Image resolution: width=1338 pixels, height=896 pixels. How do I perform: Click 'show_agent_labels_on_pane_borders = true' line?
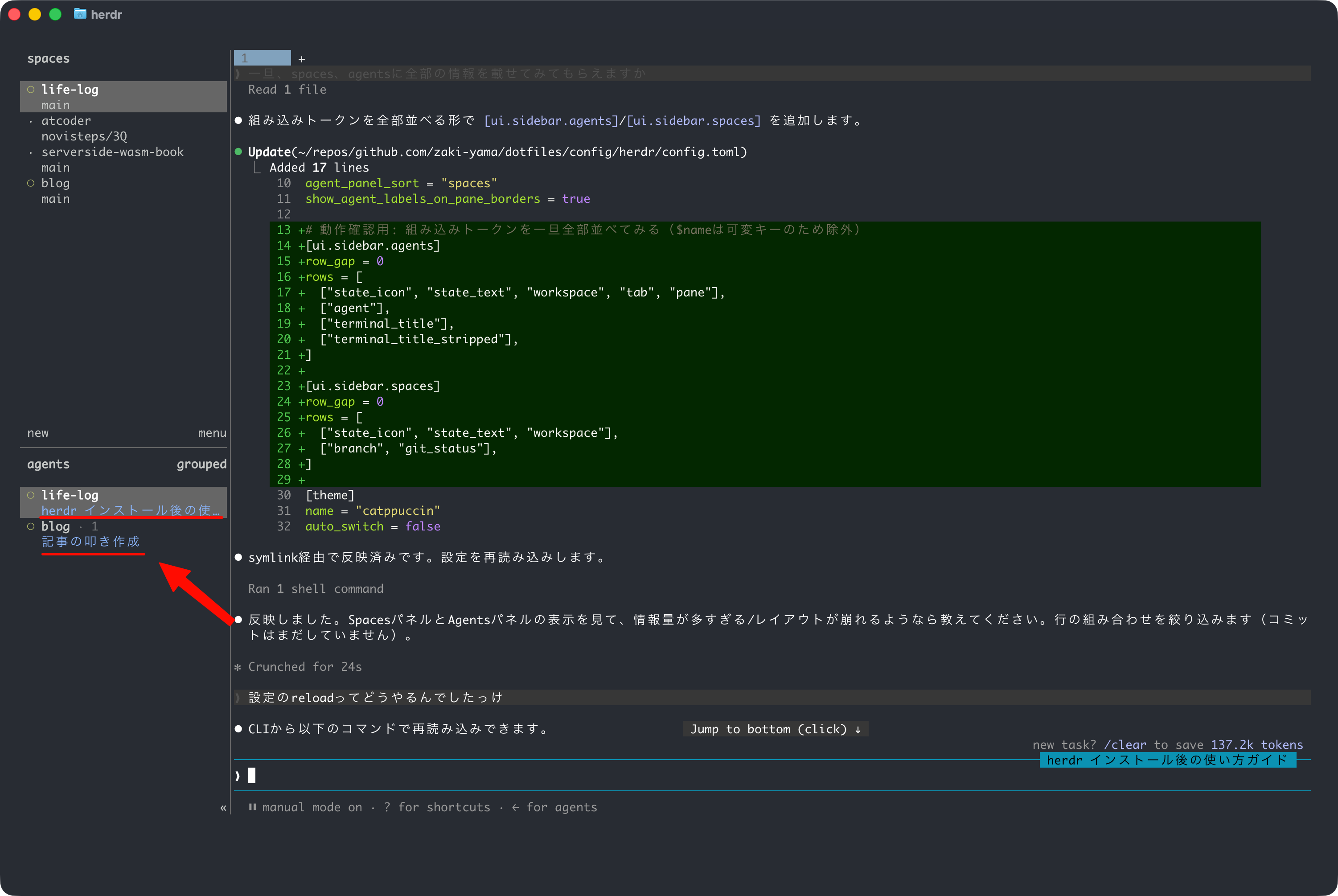(x=447, y=199)
